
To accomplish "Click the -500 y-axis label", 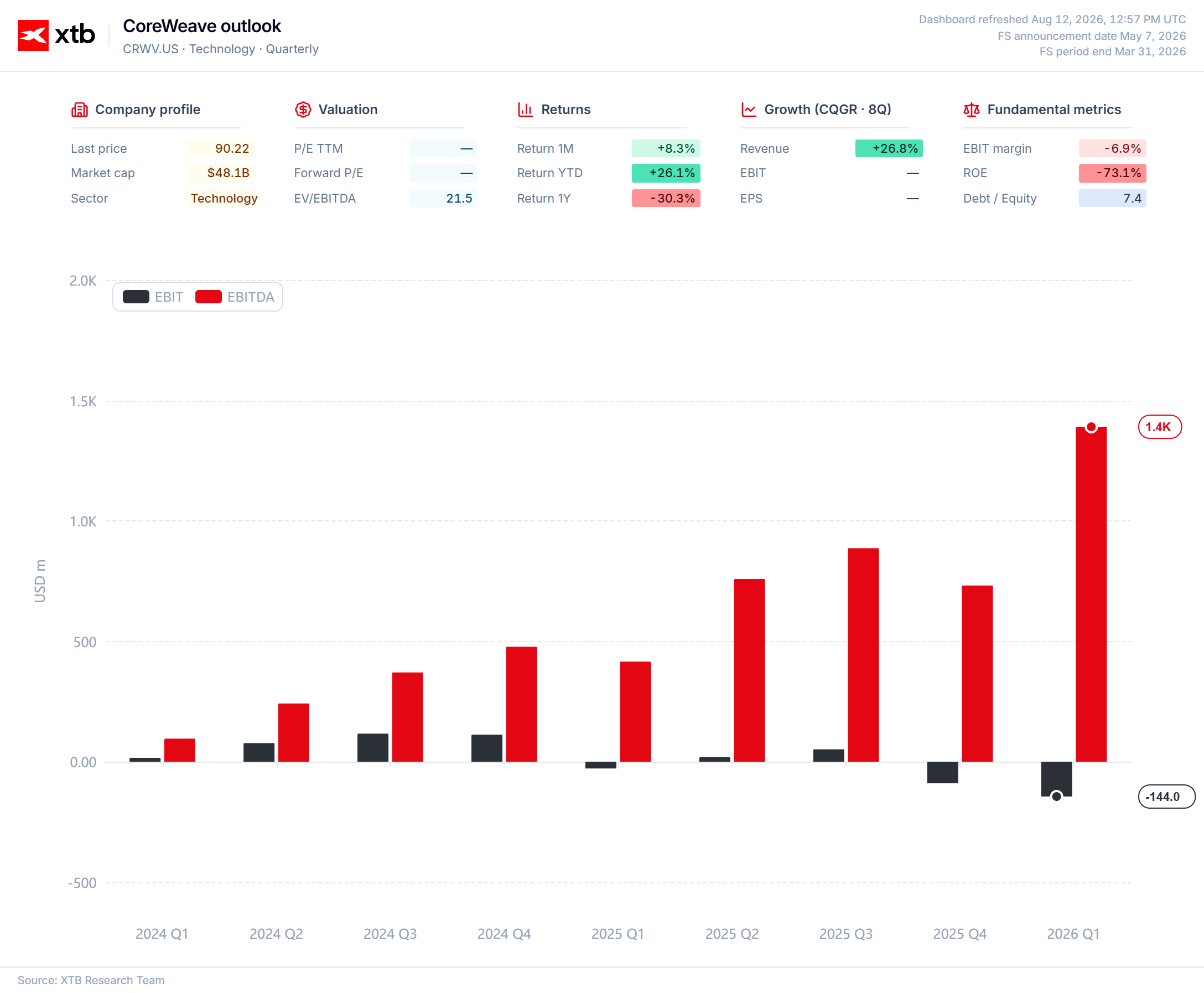I will (x=82, y=883).
